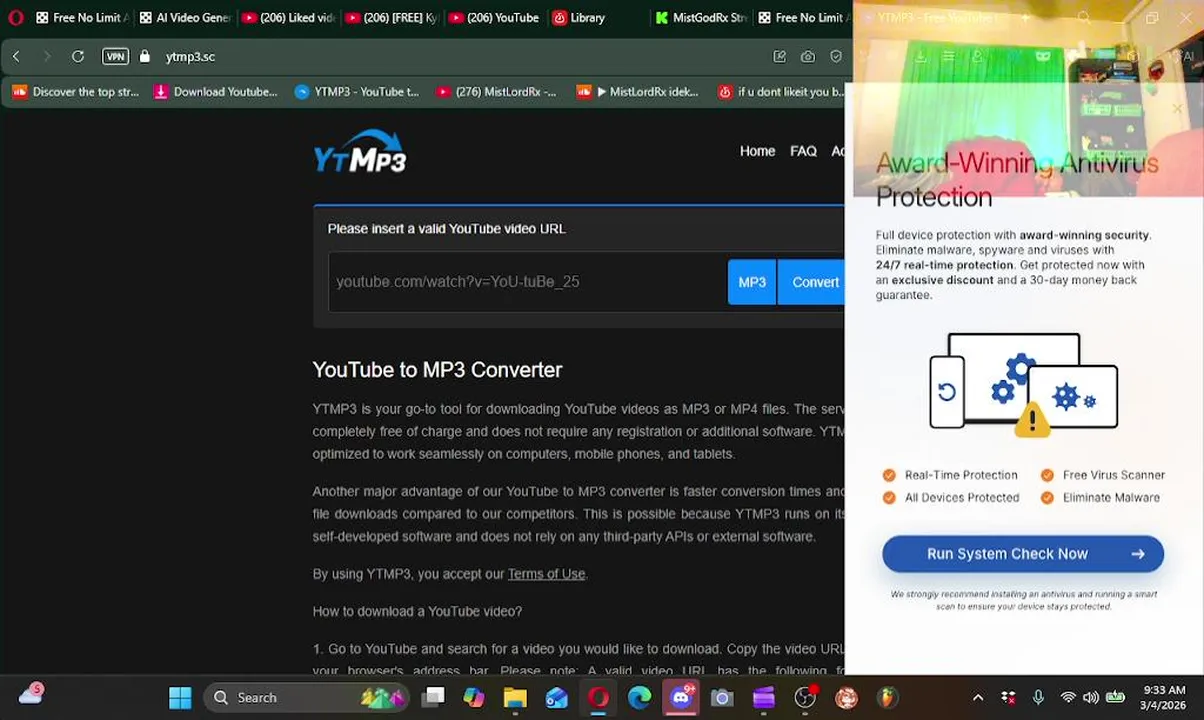Image resolution: width=1204 pixels, height=720 pixels.
Task: Open OBS Studio from taskbar
Action: point(805,698)
